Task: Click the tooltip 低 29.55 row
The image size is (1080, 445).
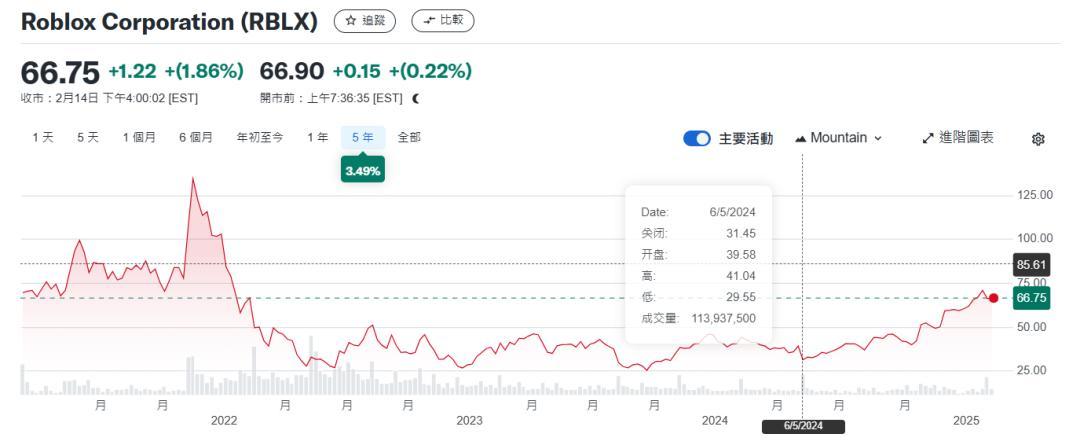Action: tap(698, 298)
